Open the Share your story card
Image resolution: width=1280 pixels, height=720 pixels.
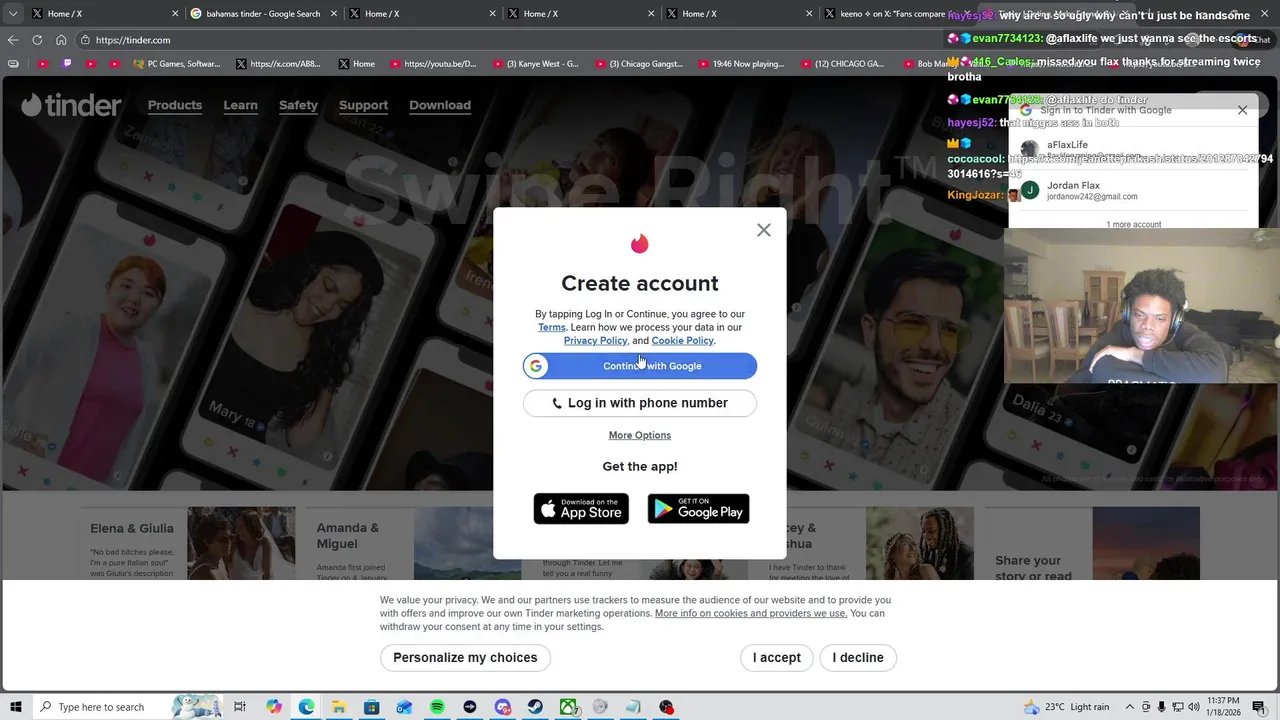pyautogui.click(x=1092, y=544)
